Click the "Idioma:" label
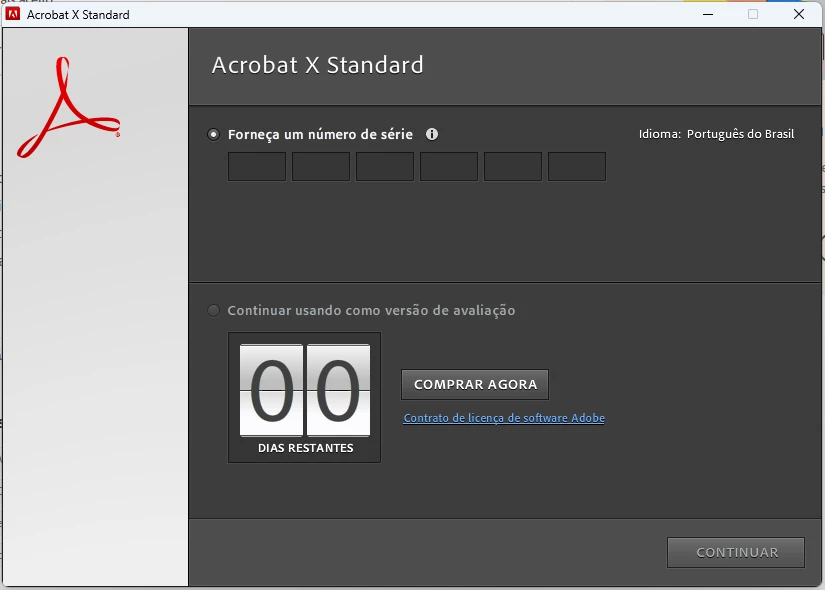Screen dimensions: 825x590 [660, 134]
